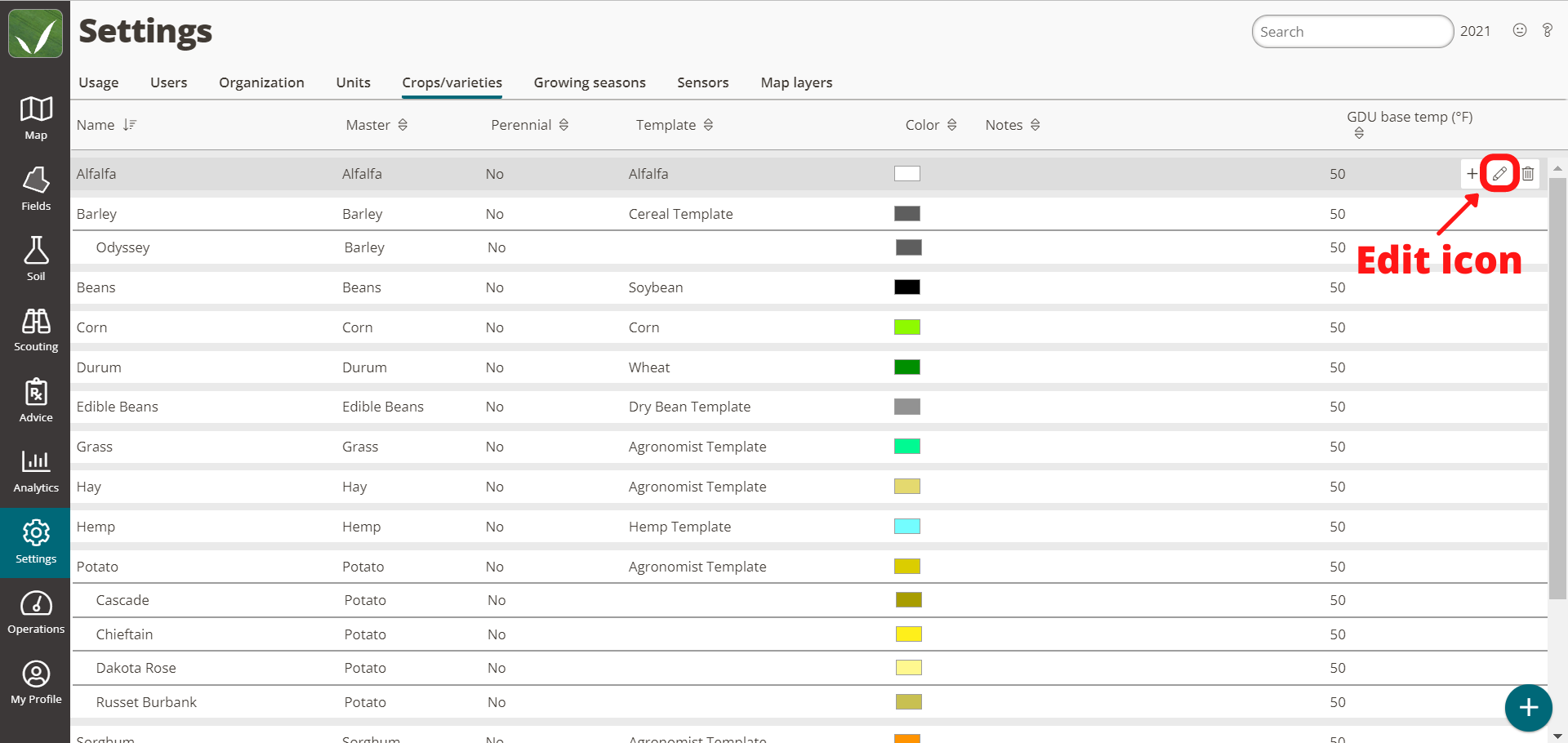Select the Dakota Rose variety
The width and height of the screenshot is (1568, 743).
pyautogui.click(x=136, y=668)
